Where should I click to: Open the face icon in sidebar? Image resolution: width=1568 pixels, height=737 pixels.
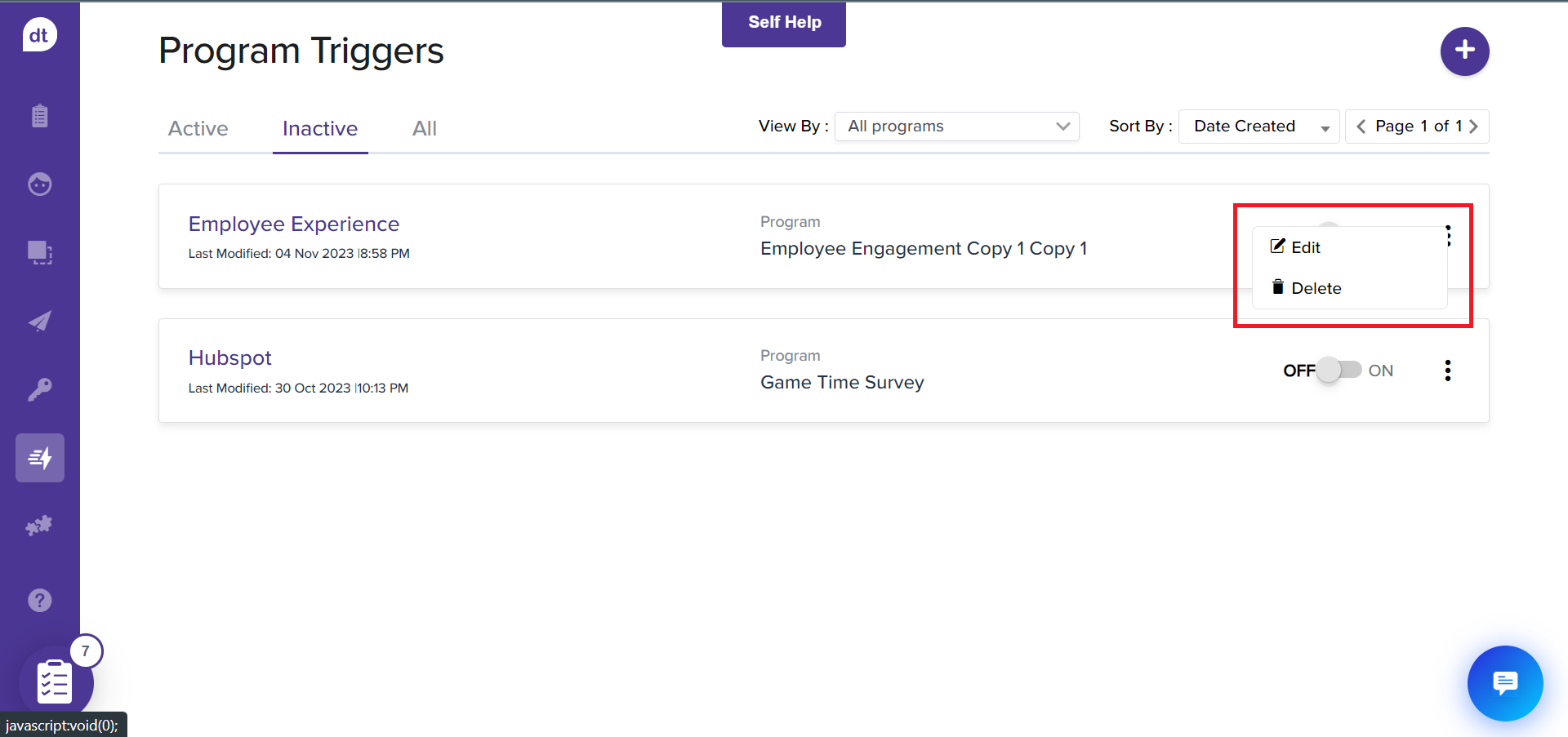[39, 184]
